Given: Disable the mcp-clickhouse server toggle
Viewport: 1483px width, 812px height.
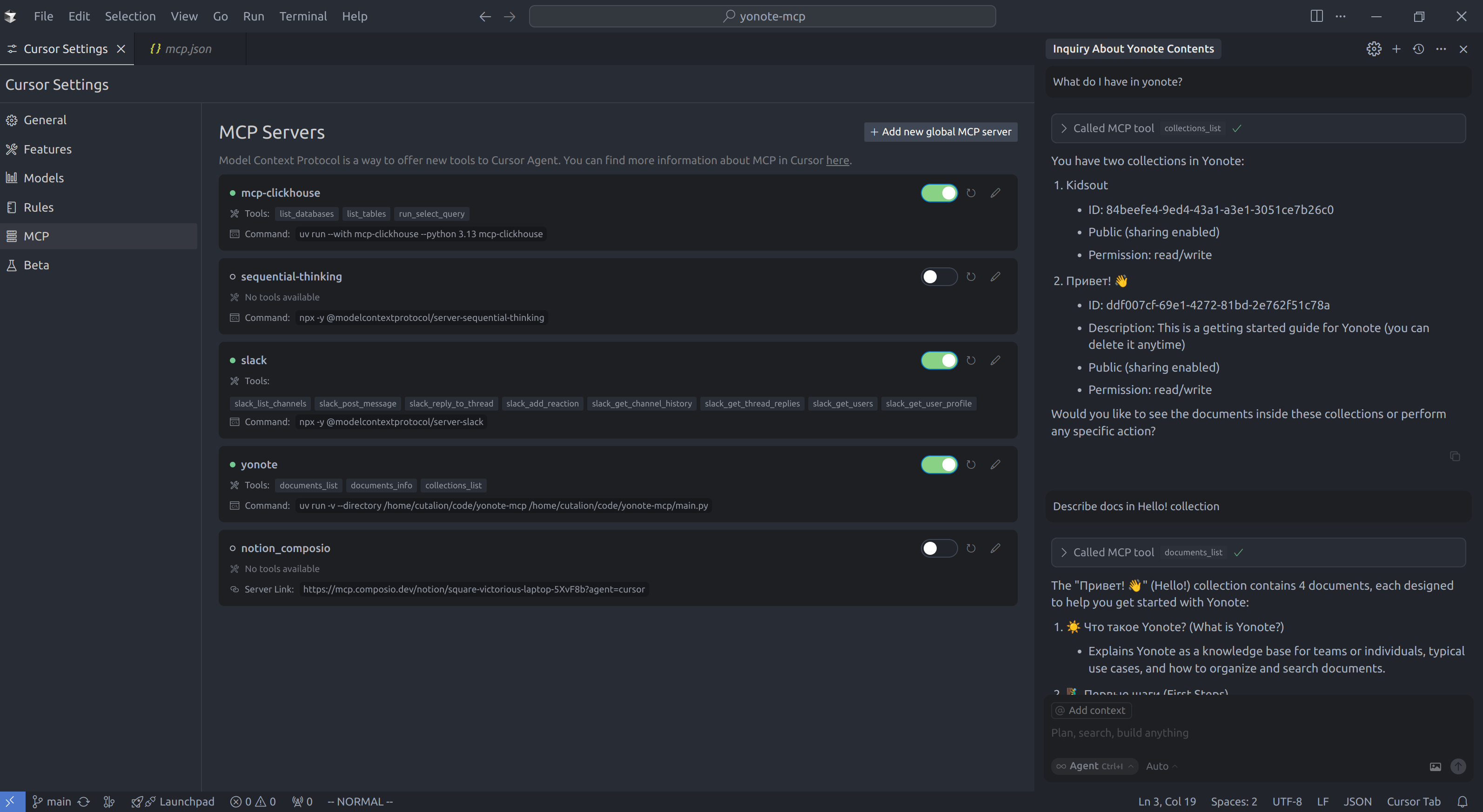Looking at the screenshot, I should pyautogui.click(x=939, y=193).
